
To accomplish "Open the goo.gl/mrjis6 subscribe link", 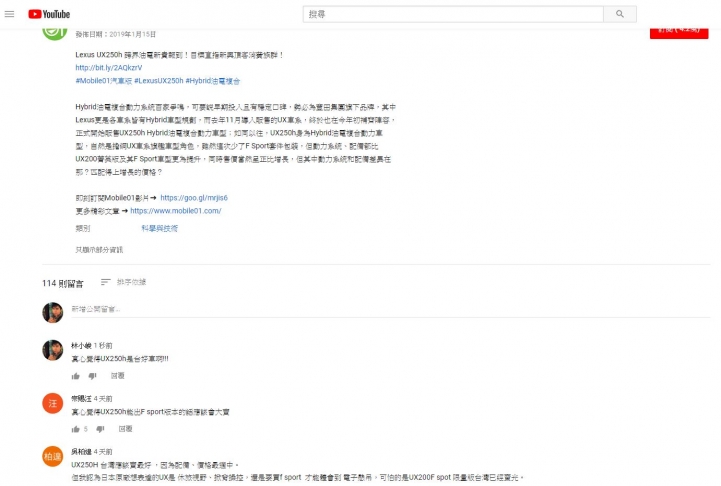I will coord(194,198).
